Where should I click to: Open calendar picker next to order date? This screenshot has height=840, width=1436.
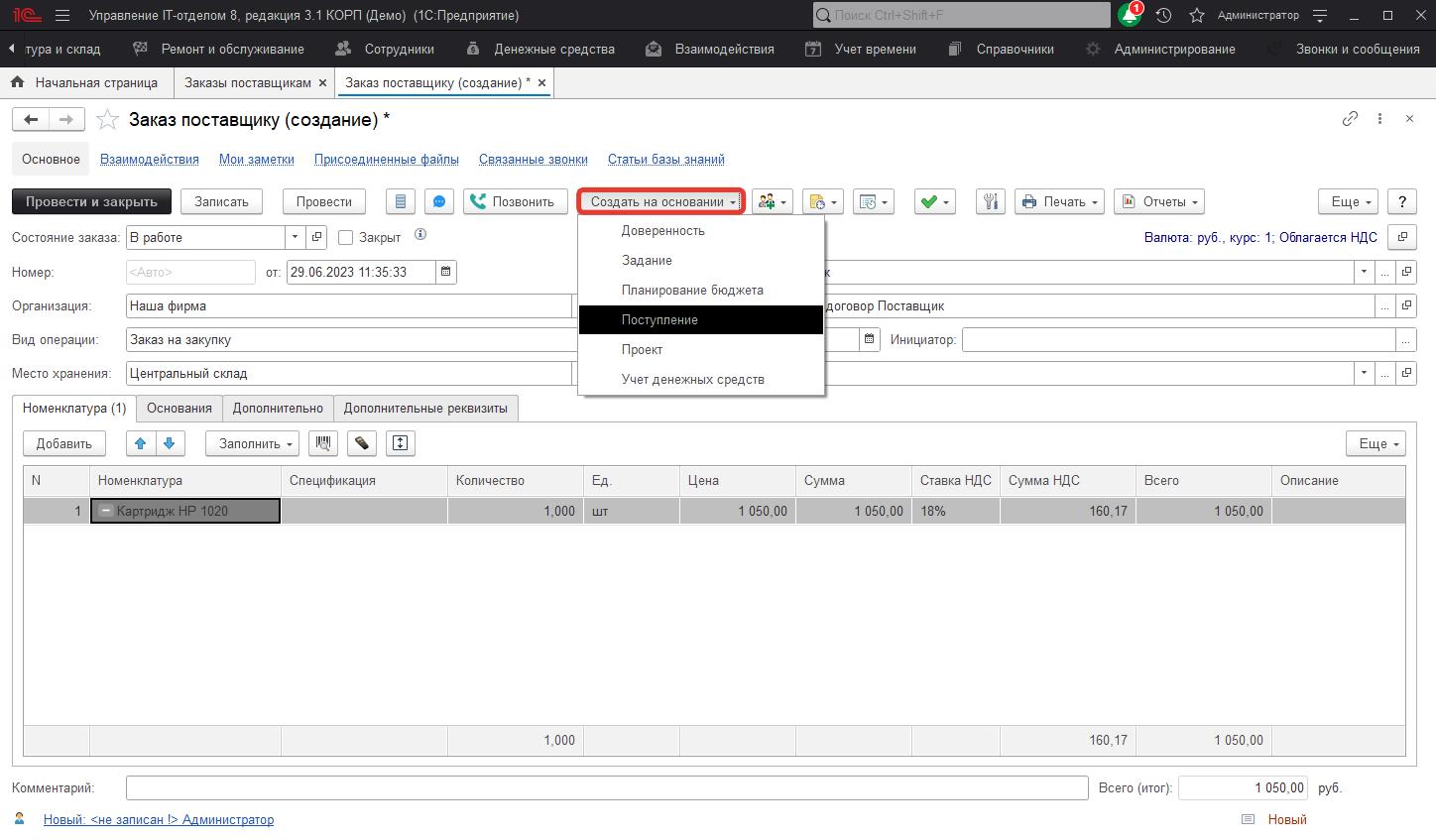click(446, 272)
